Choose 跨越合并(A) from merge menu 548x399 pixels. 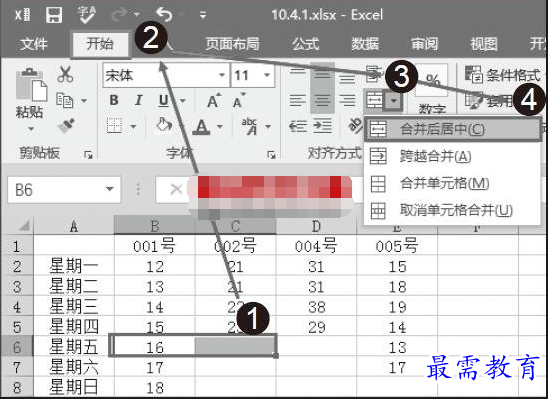pos(452,156)
